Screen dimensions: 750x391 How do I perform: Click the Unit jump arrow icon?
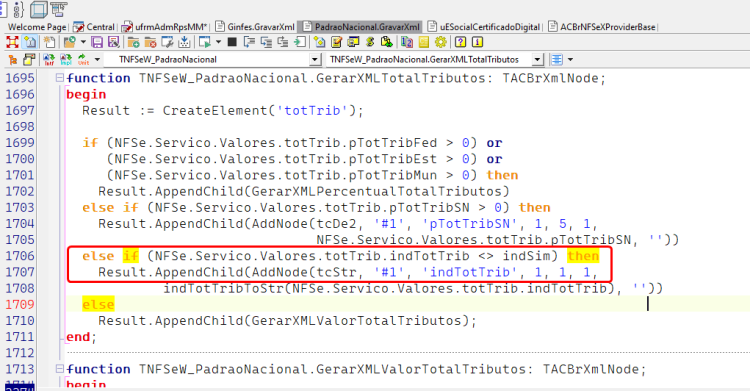point(83,59)
